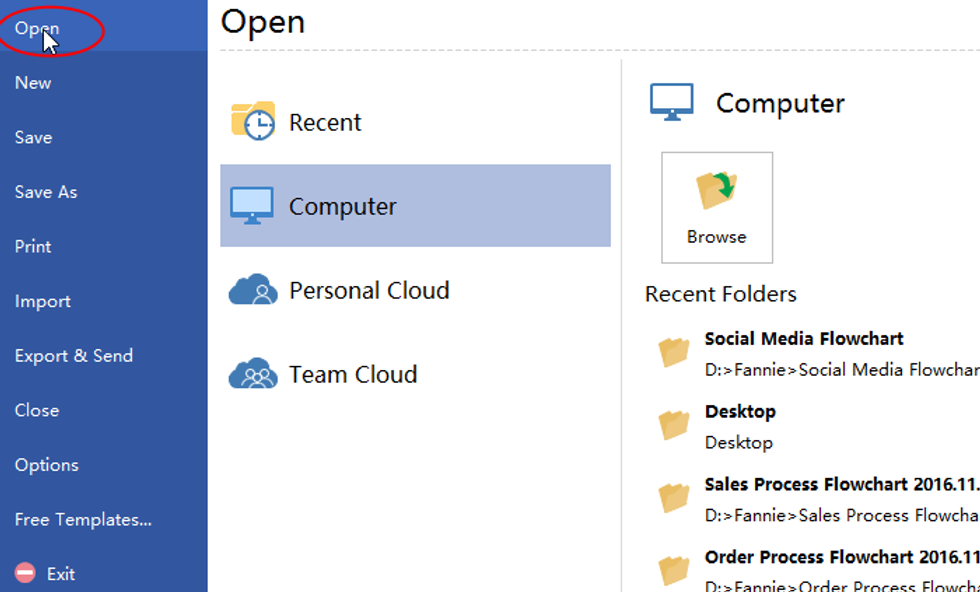This screenshot has height=592, width=980.
Task: Click the Recent folder-clock icon
Action: point(253,121)
